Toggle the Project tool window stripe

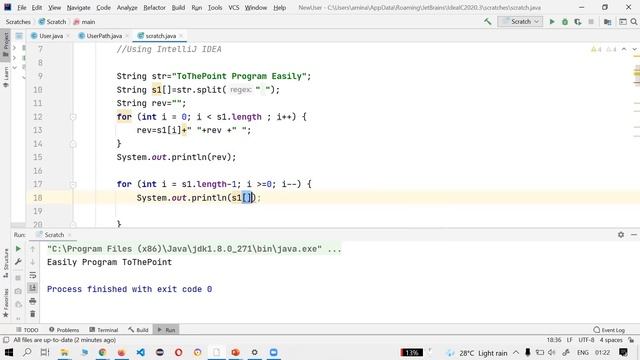(x=5, y=45)
